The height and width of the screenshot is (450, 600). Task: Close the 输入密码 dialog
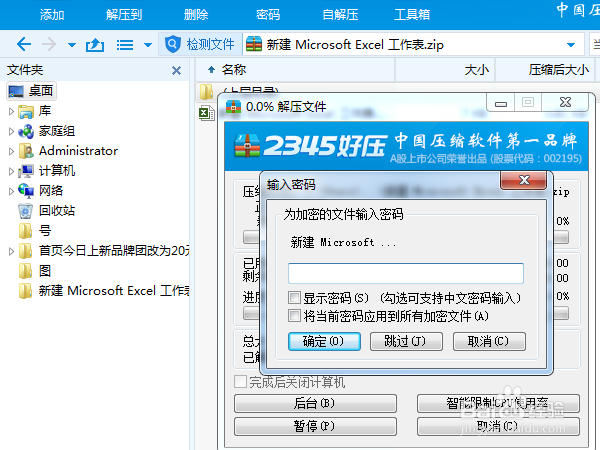523,180
